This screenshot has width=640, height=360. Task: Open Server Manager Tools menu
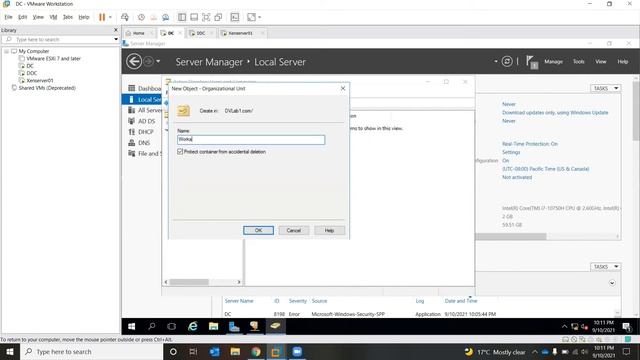578,62
